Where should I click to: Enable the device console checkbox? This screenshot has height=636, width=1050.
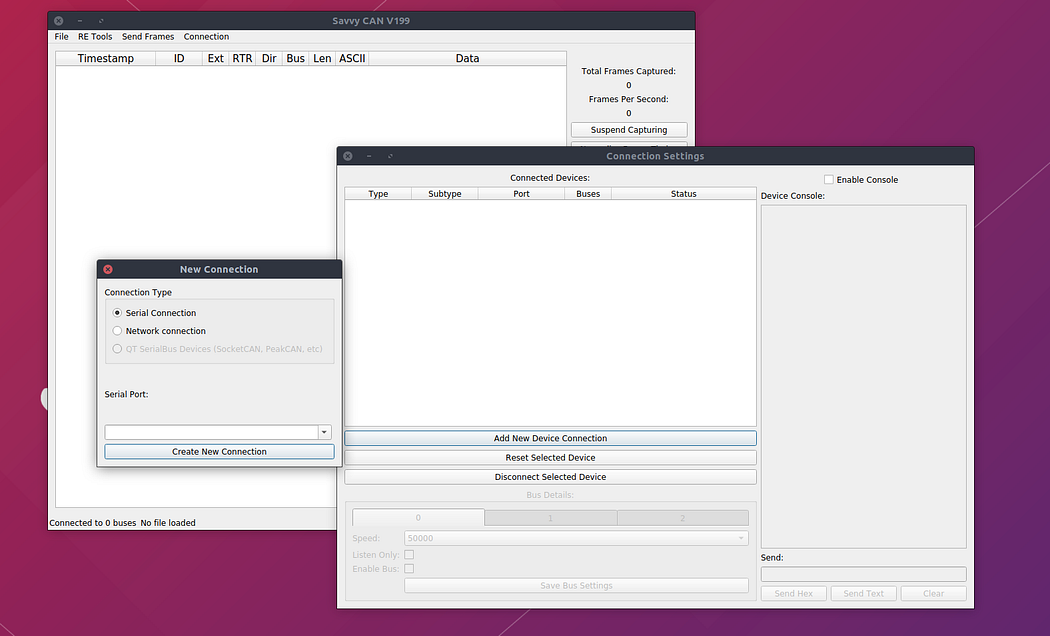tap(828, 179)
